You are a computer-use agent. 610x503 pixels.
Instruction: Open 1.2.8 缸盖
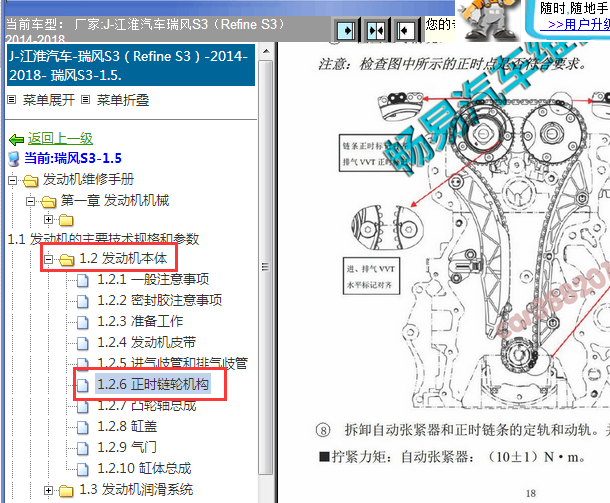[127, 426]
